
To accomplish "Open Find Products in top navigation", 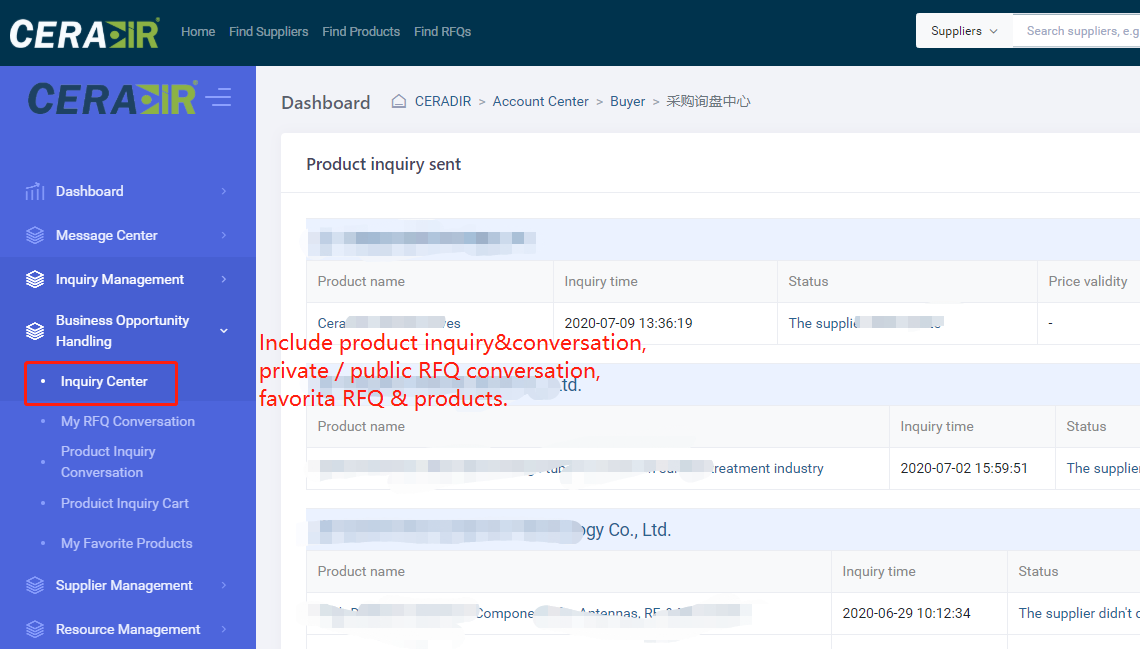I will coord(361,31).
